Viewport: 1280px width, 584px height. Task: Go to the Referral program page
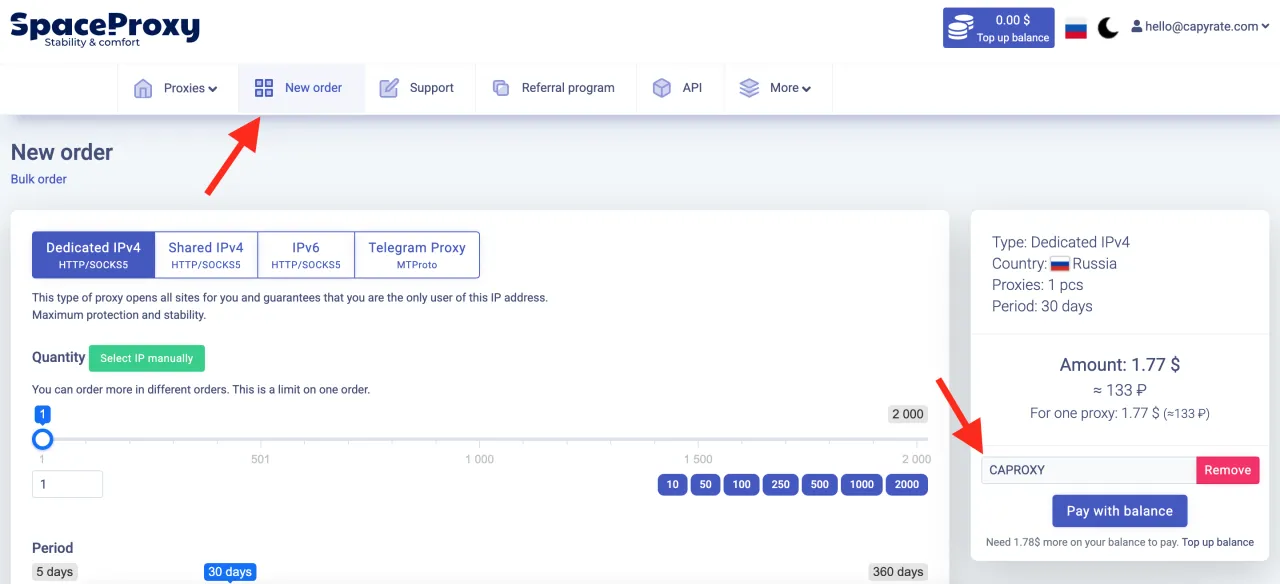pyautogui.click(x=555, y=88)
